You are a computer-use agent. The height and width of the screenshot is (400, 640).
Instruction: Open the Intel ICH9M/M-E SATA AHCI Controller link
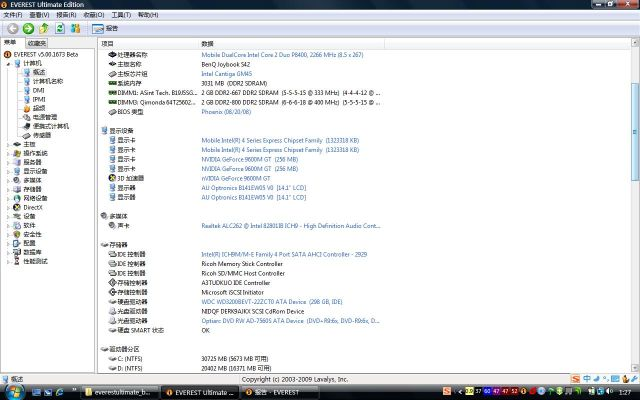click(284, 254)
